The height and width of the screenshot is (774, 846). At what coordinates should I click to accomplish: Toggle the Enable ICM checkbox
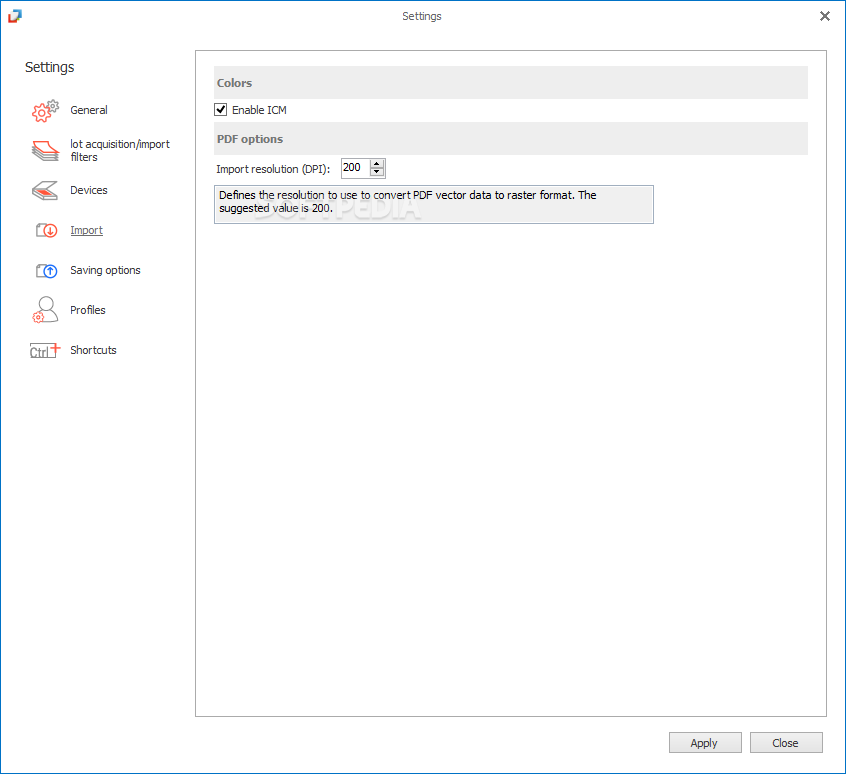[221, 110]
